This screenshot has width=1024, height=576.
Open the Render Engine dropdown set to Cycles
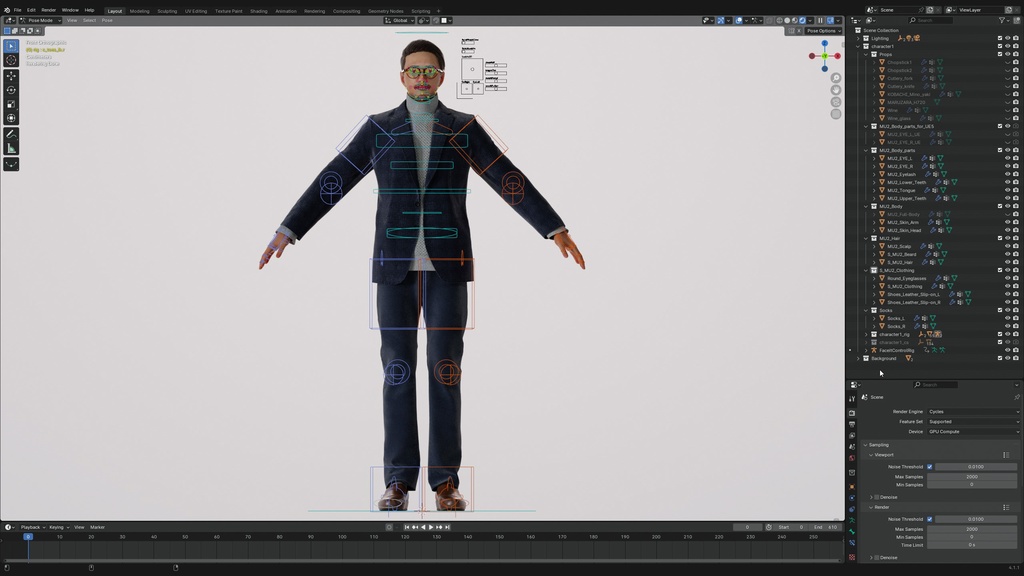(x=972, y=411)
